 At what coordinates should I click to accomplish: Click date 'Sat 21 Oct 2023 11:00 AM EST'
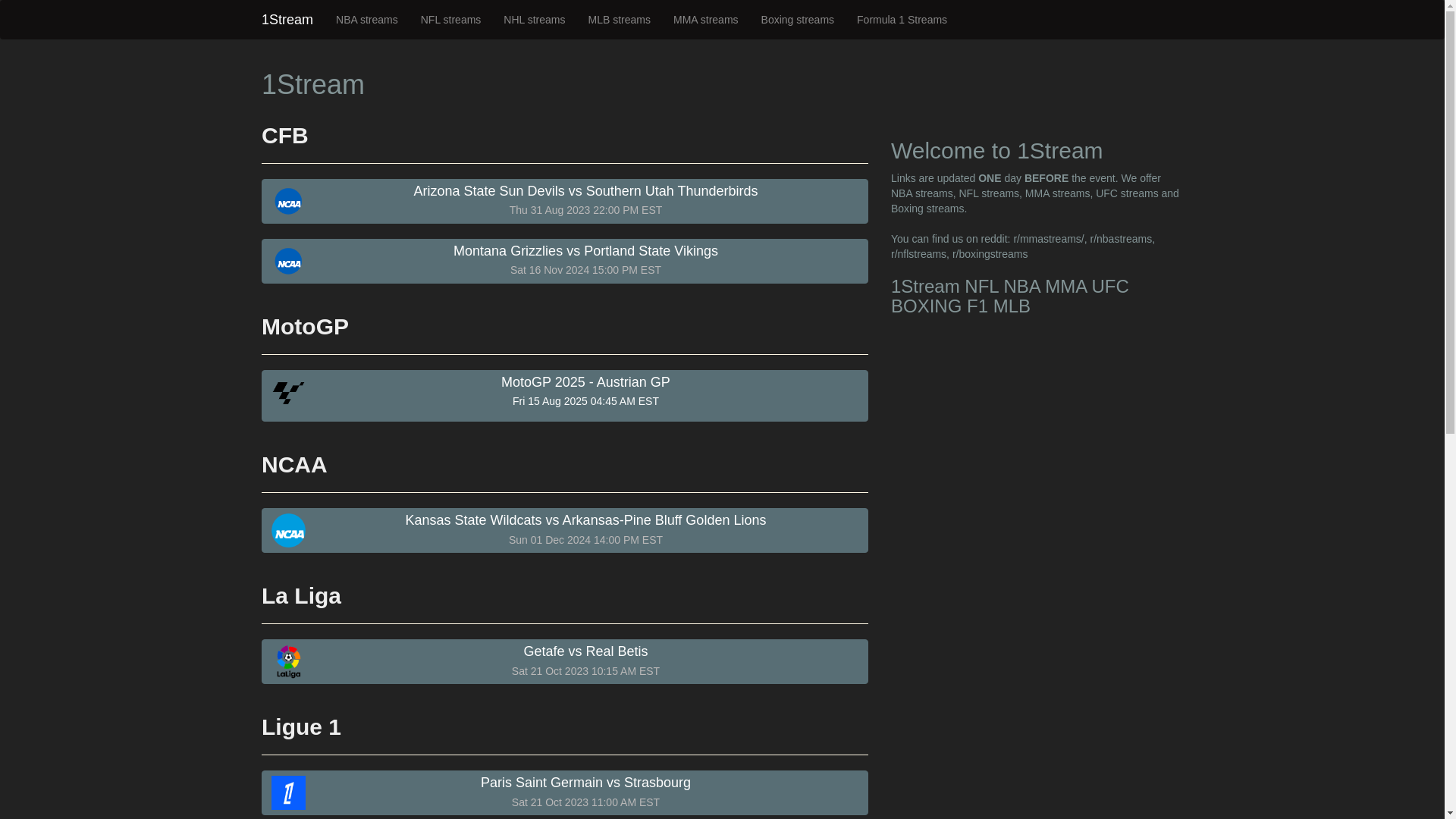(x=585, y=802)
